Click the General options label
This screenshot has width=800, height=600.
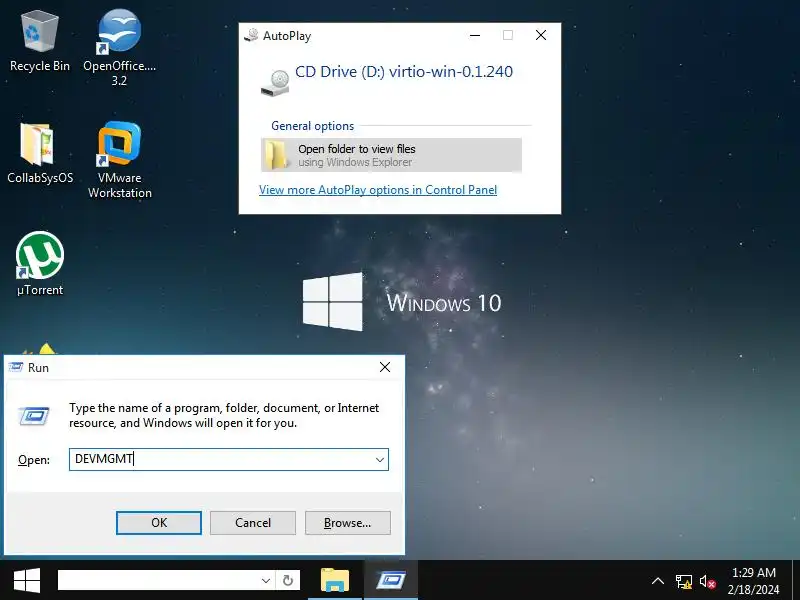click(312, 126)
